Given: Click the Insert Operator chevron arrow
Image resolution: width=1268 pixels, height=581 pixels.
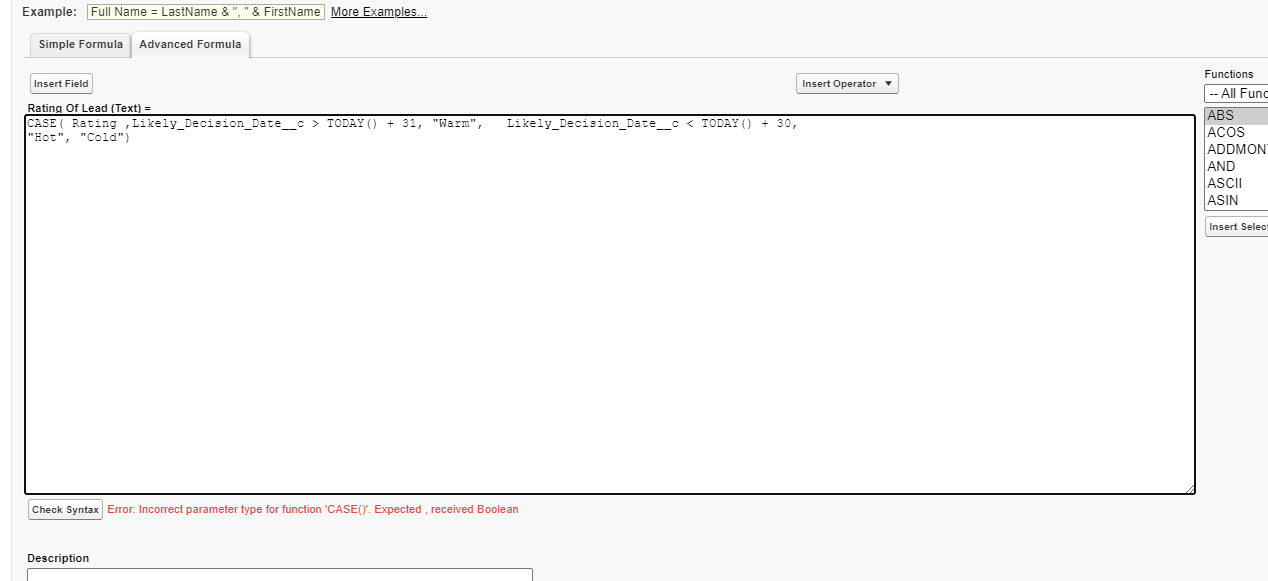Looking at the screenshot, I should coord(888,84).
